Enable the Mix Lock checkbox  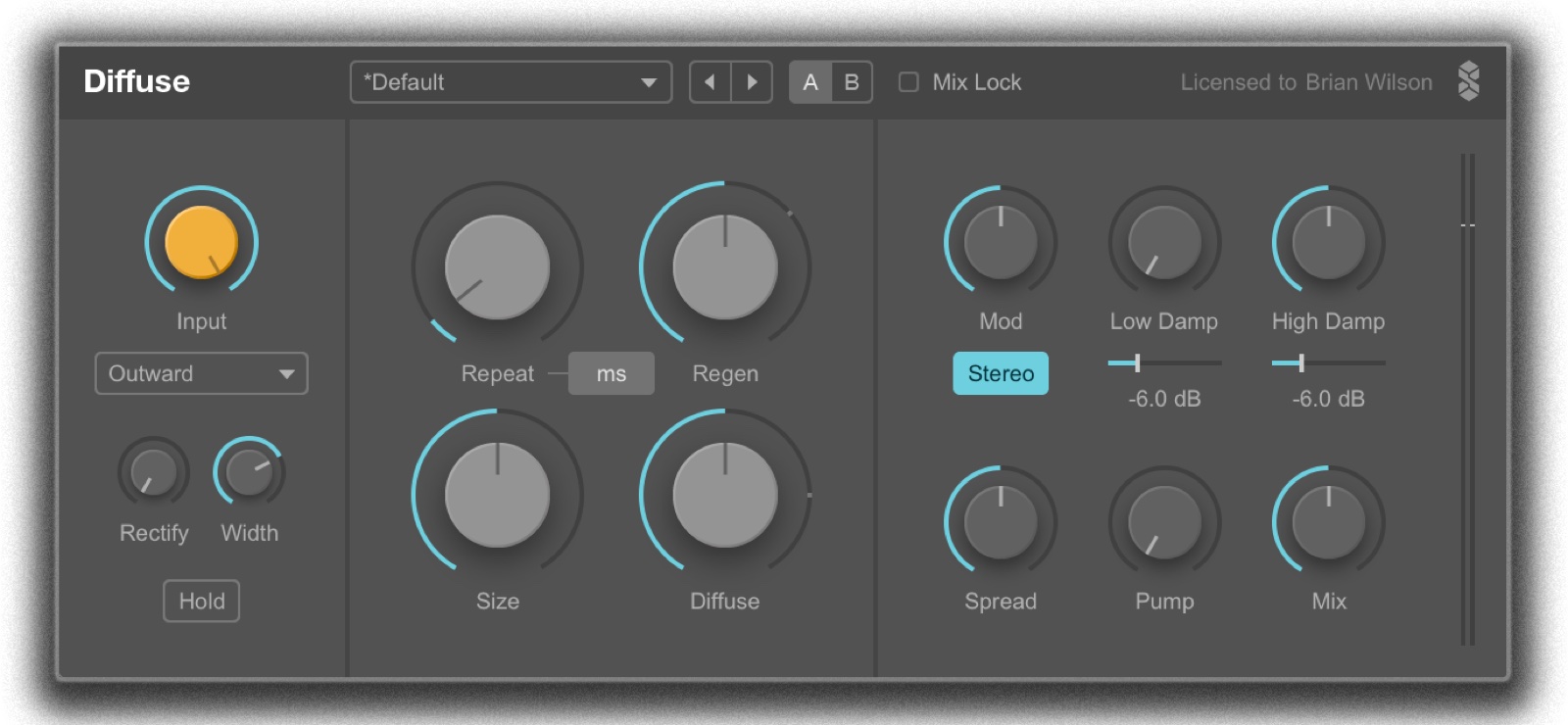coord(908,82)
